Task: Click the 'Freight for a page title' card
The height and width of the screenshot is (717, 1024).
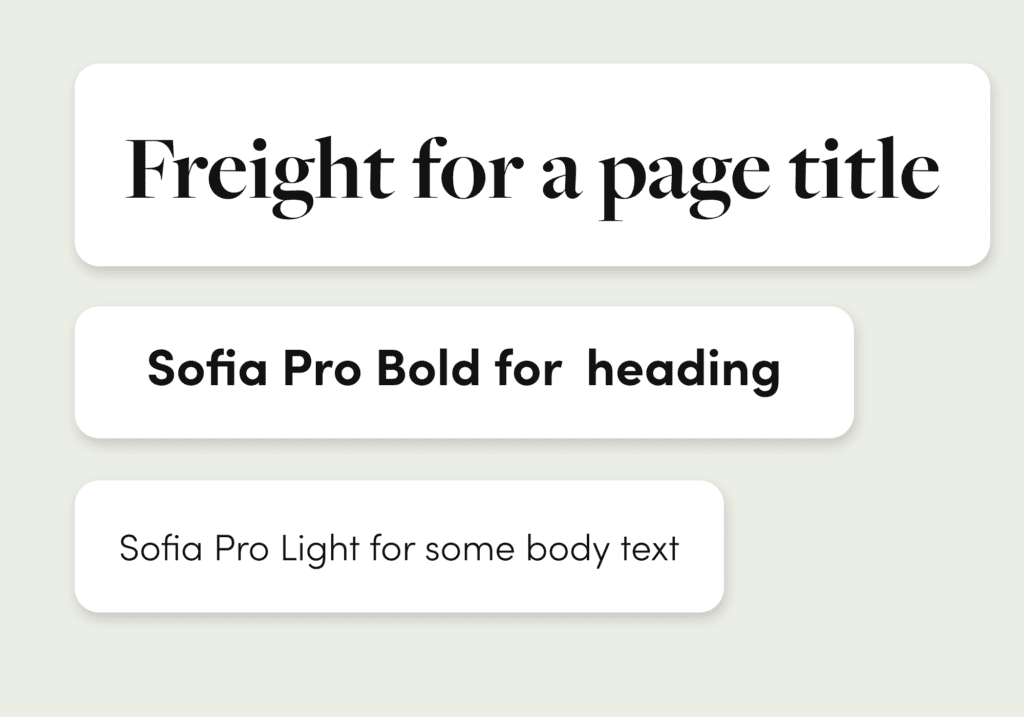Action: pos(532,165)
